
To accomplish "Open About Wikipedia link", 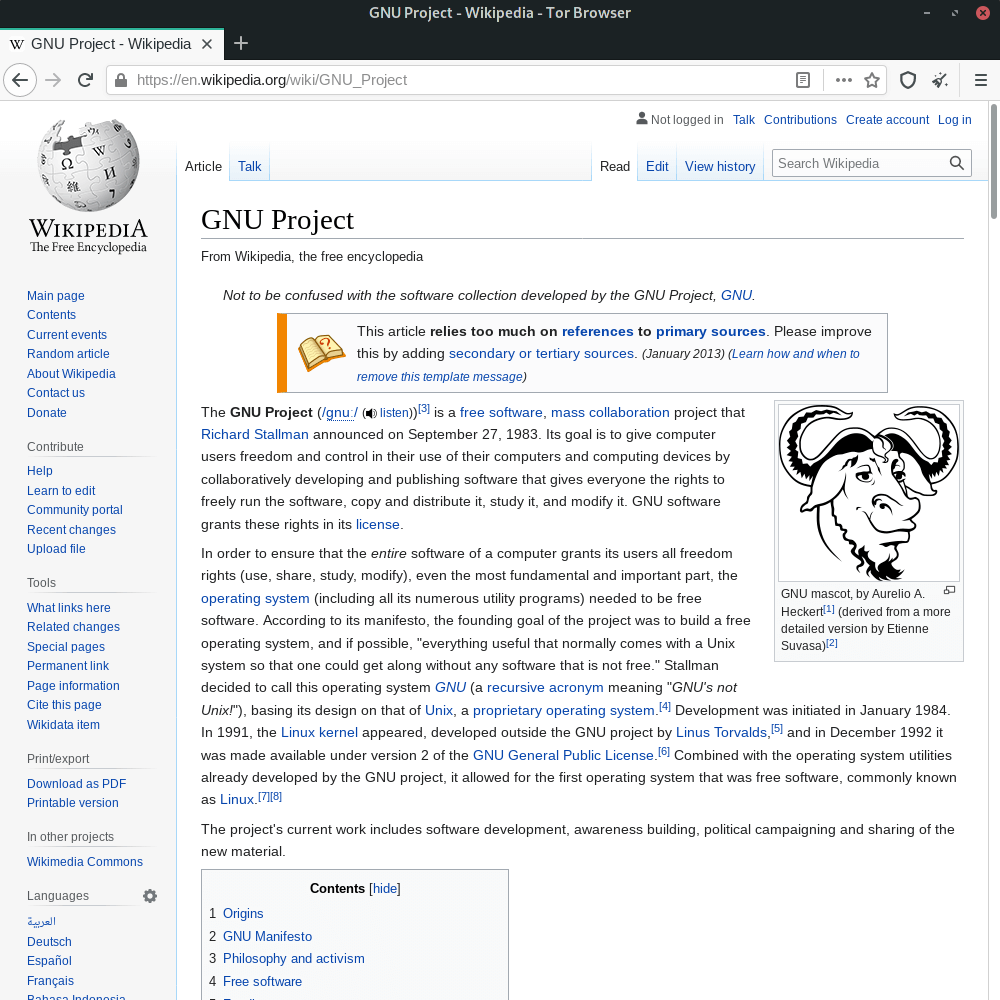I will click(x=71, y=374).
